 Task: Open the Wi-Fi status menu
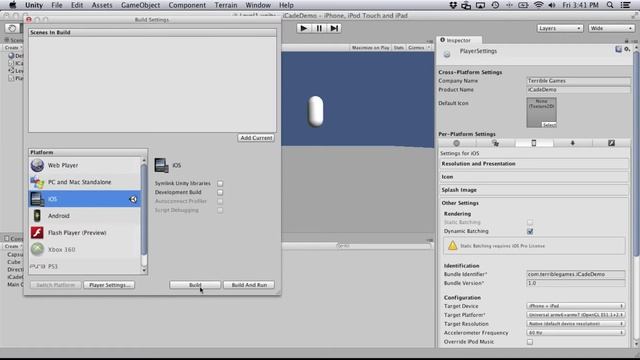tap(539, 5)
